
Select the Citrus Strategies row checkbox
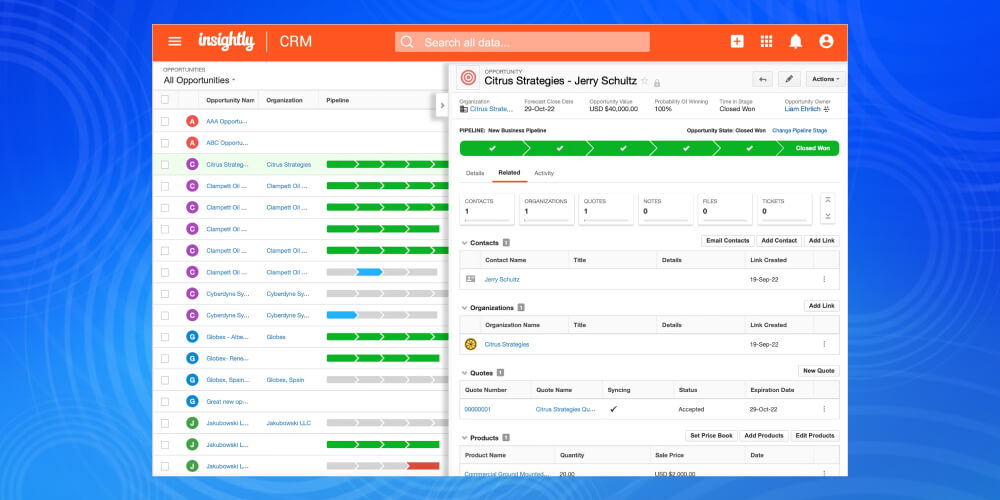(x=165, y=164)
